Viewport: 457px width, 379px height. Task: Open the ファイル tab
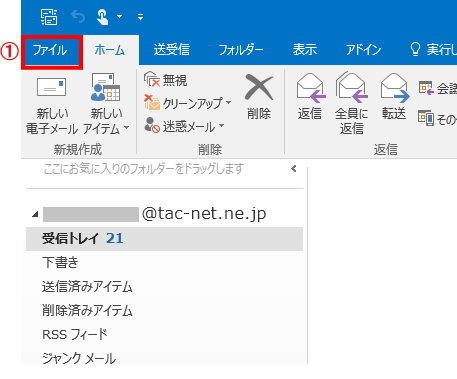point(51,51)
